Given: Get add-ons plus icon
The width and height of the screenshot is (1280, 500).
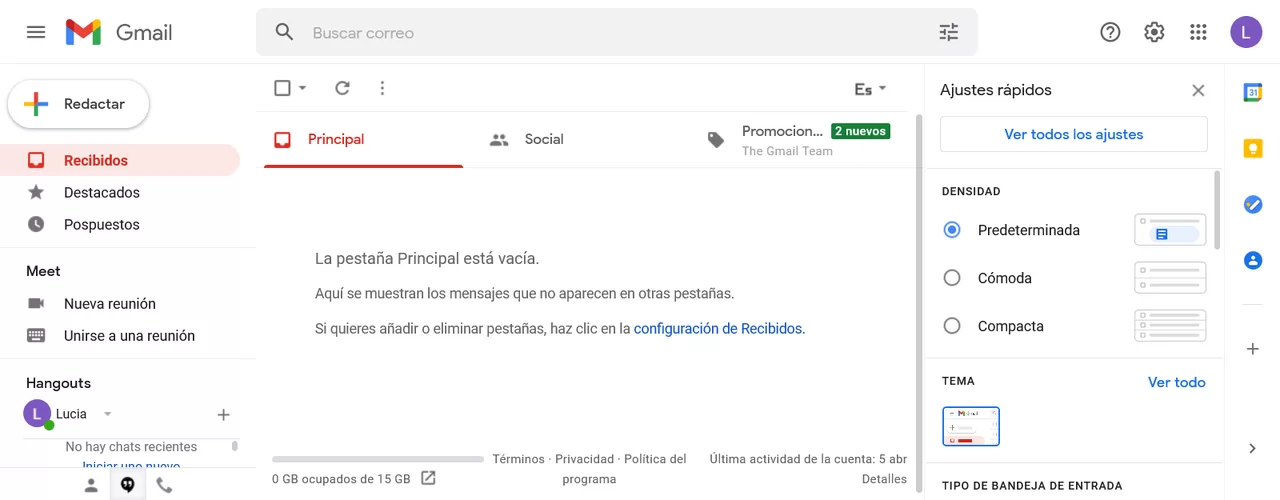Looking at the screenshot, I should pos(1253,349).
